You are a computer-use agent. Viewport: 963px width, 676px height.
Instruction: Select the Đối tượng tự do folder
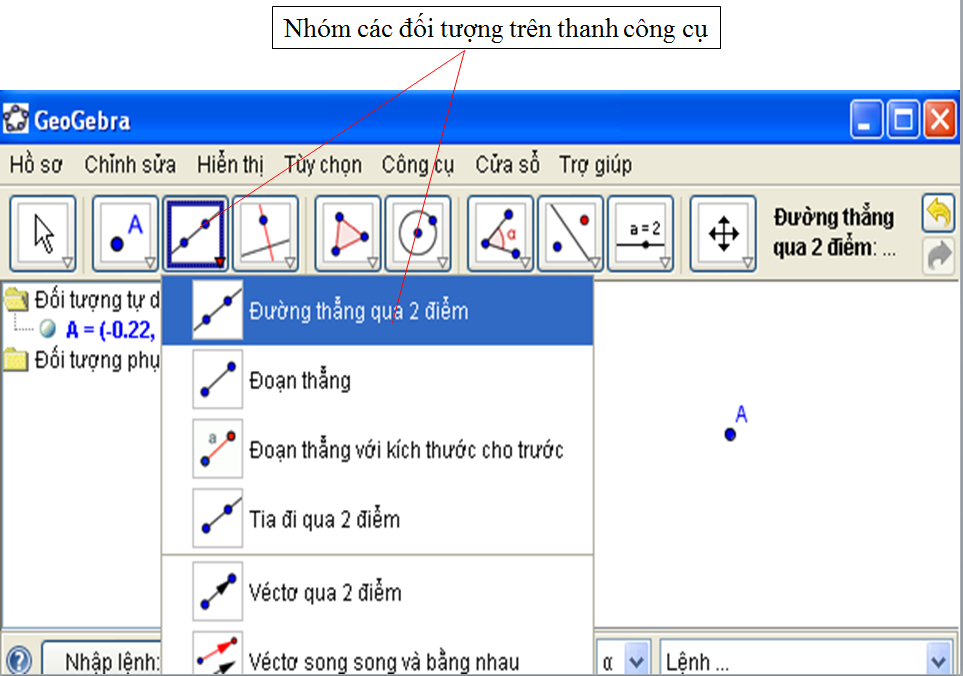83,300
